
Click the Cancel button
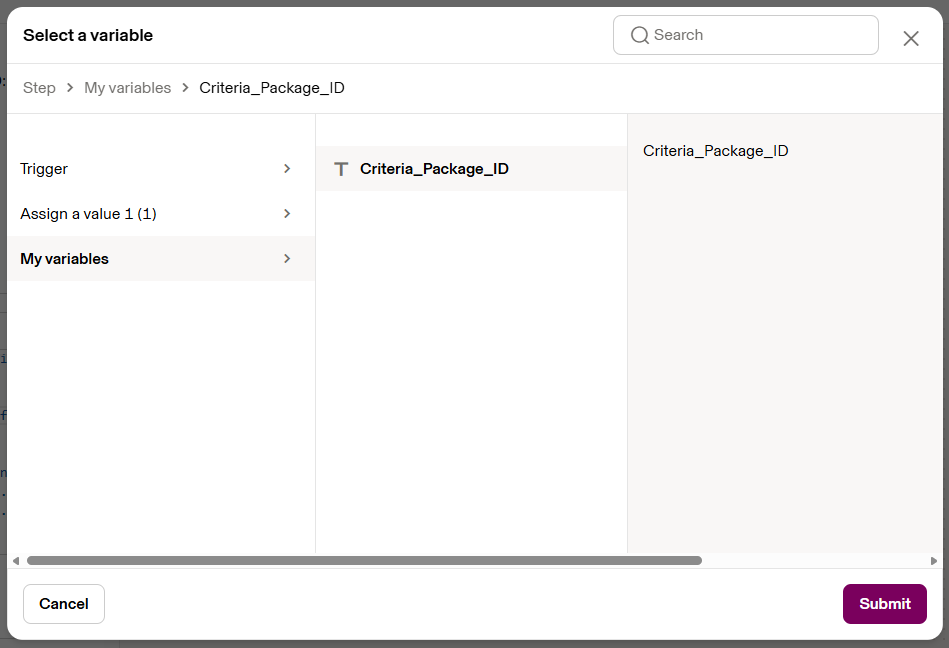[64, 604]
